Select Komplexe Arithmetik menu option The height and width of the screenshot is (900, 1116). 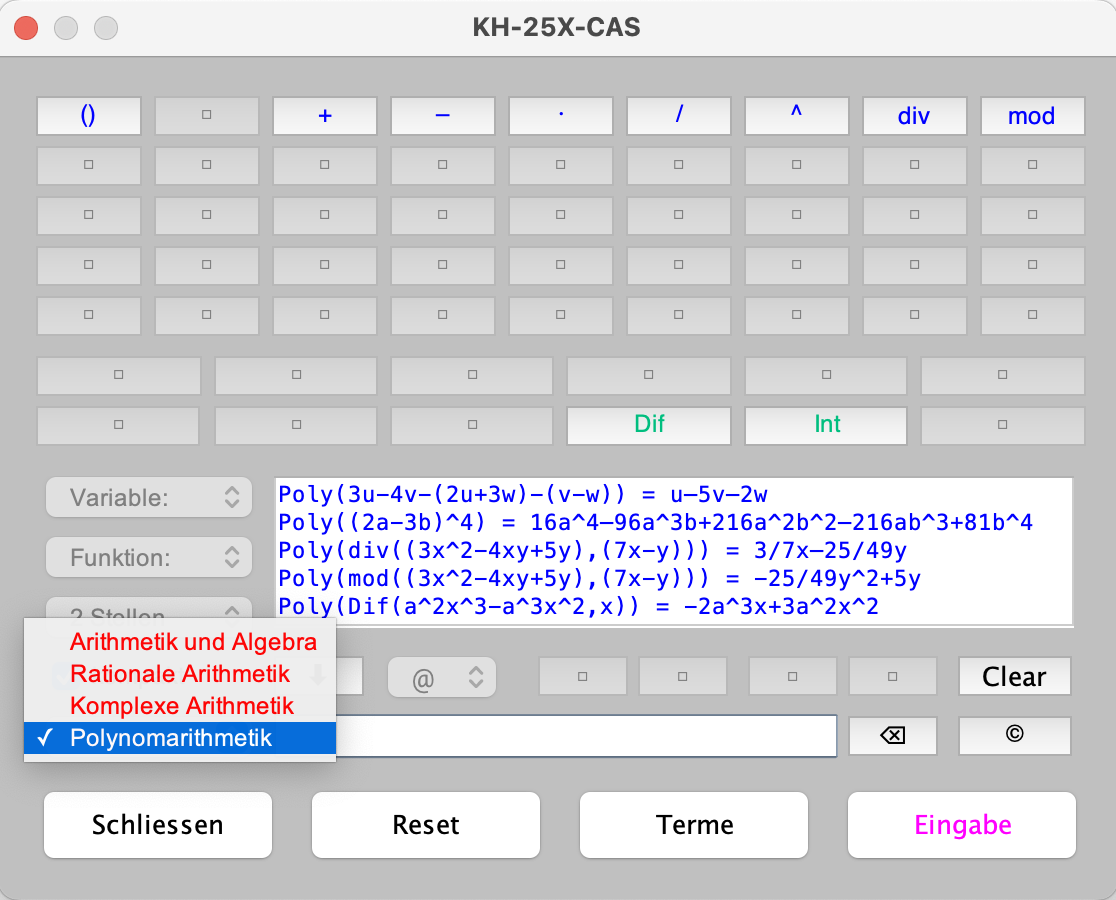[x=182, y=706]
